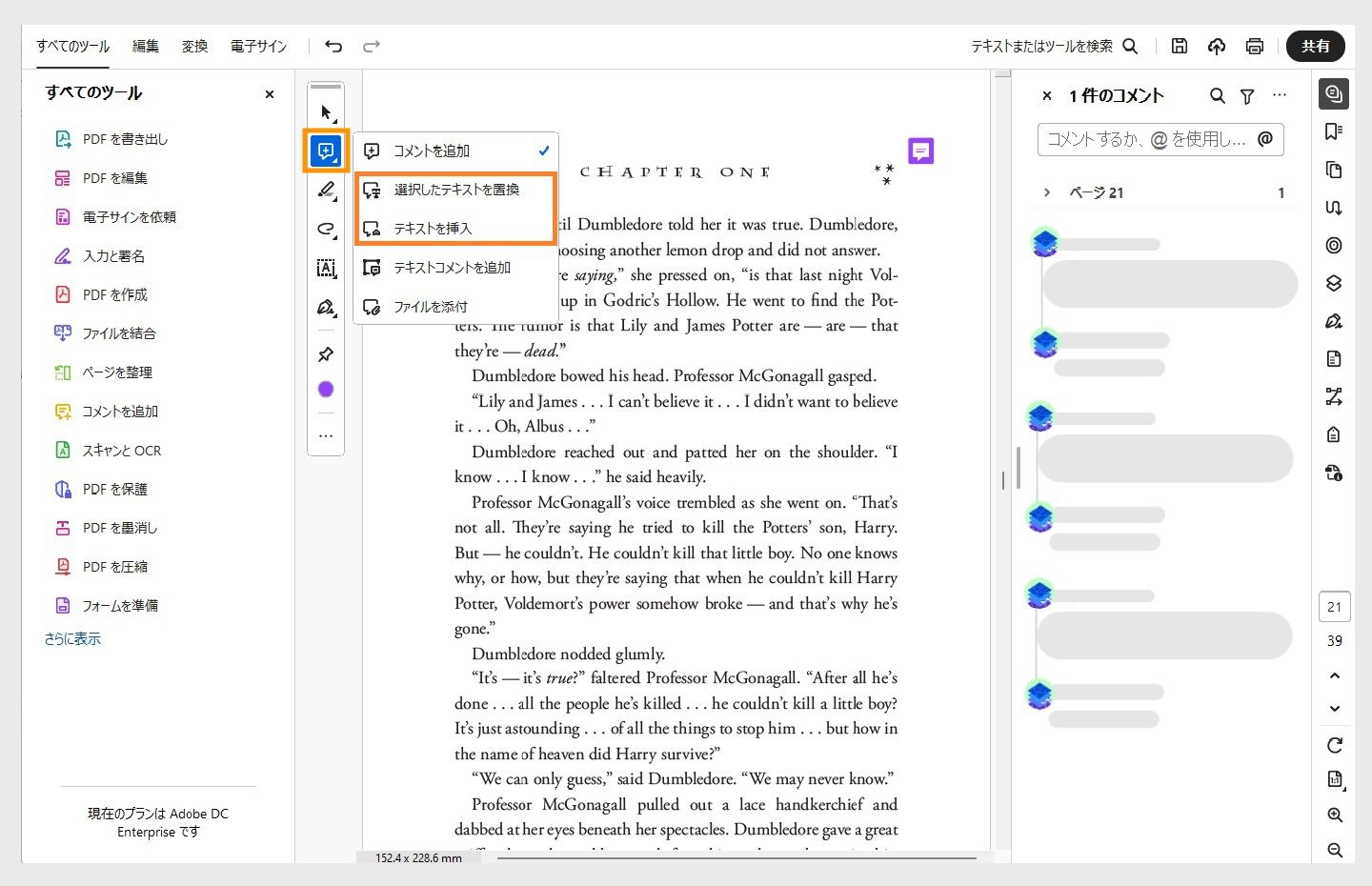Open comments panel more options
This screenshot has height=886, width=1372.
click(1280, 95)
